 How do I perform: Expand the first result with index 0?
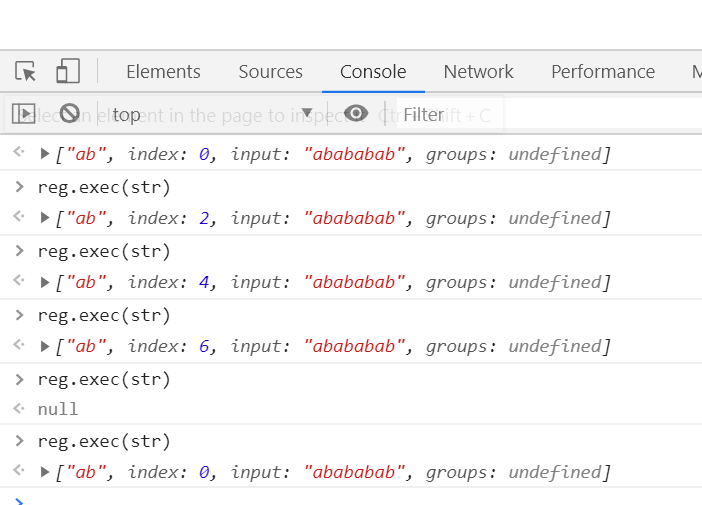click(44, 154)
